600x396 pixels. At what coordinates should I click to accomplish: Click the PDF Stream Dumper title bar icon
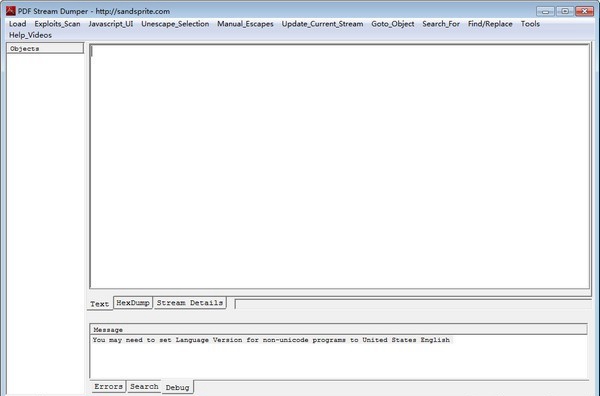(x=11, y=11)
